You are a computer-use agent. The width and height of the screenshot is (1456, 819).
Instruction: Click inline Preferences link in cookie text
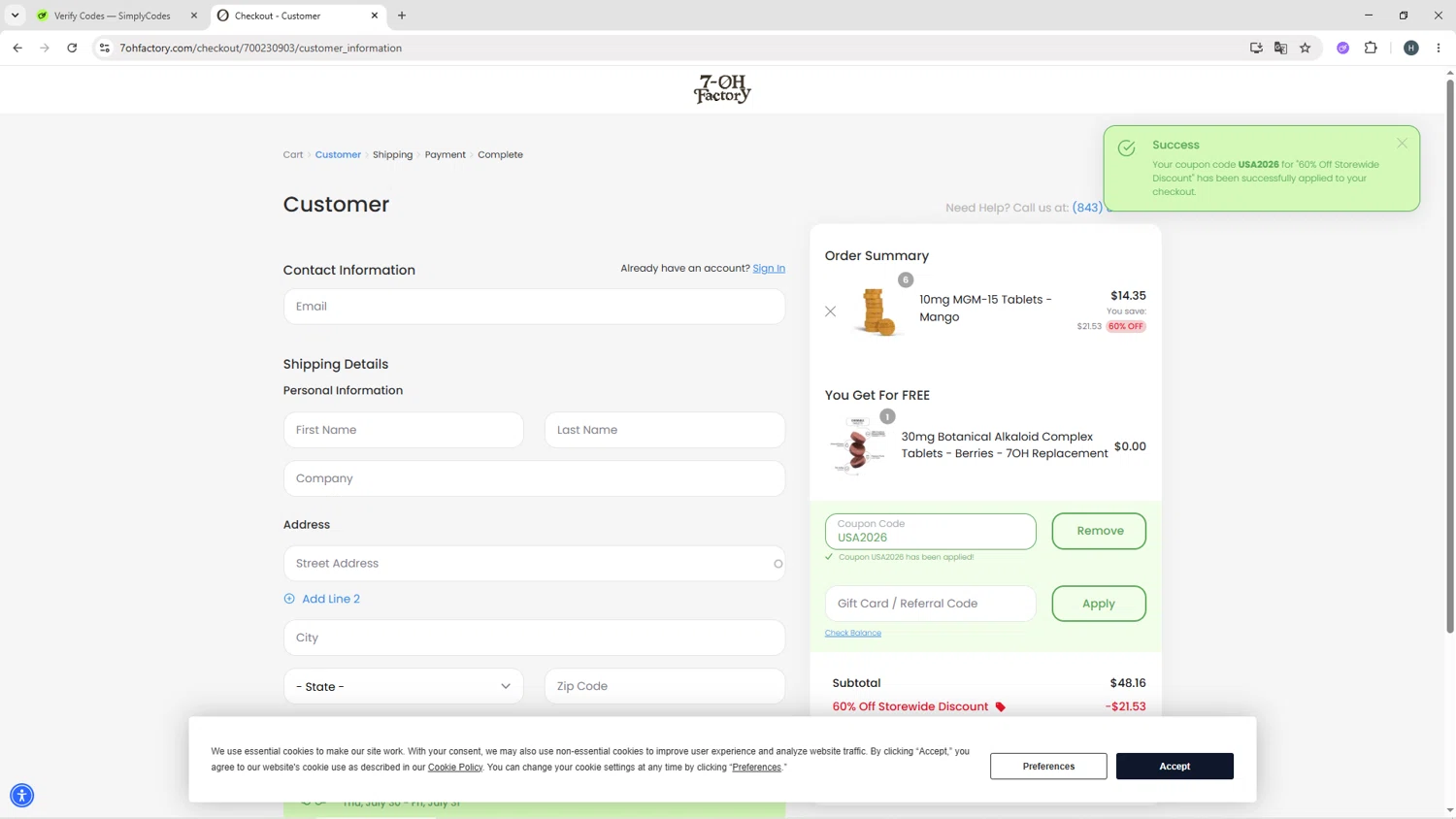point(757,768)
